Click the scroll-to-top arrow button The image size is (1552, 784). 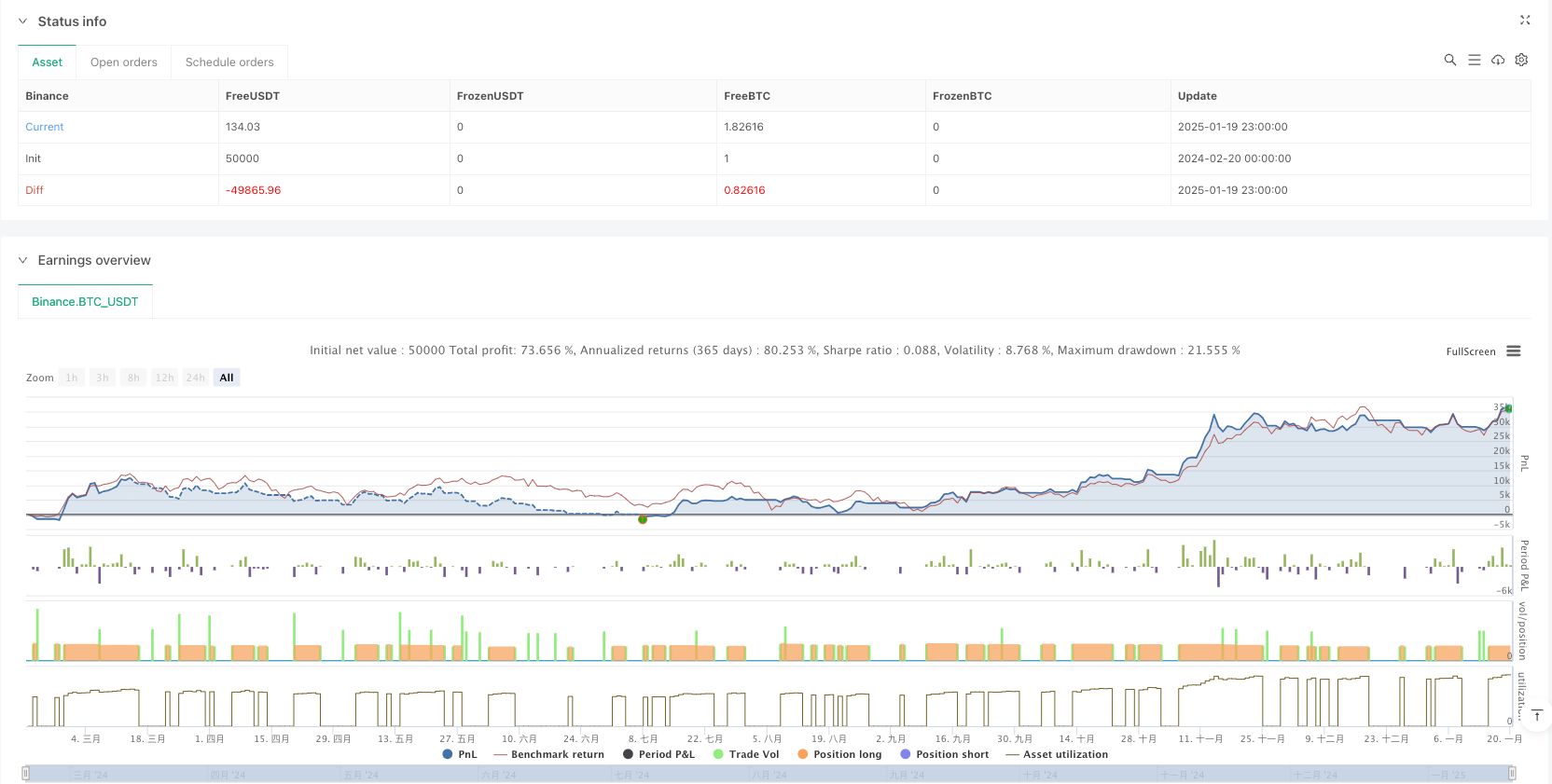pyautogui.click(x=1537, y=715)
